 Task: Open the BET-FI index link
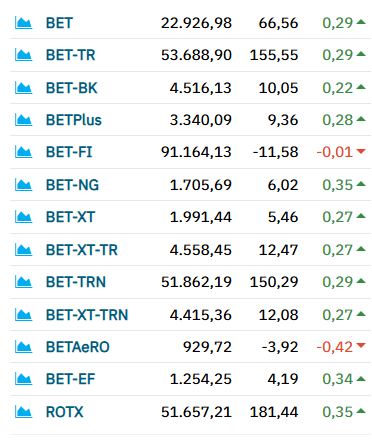[x=69, y=152]
